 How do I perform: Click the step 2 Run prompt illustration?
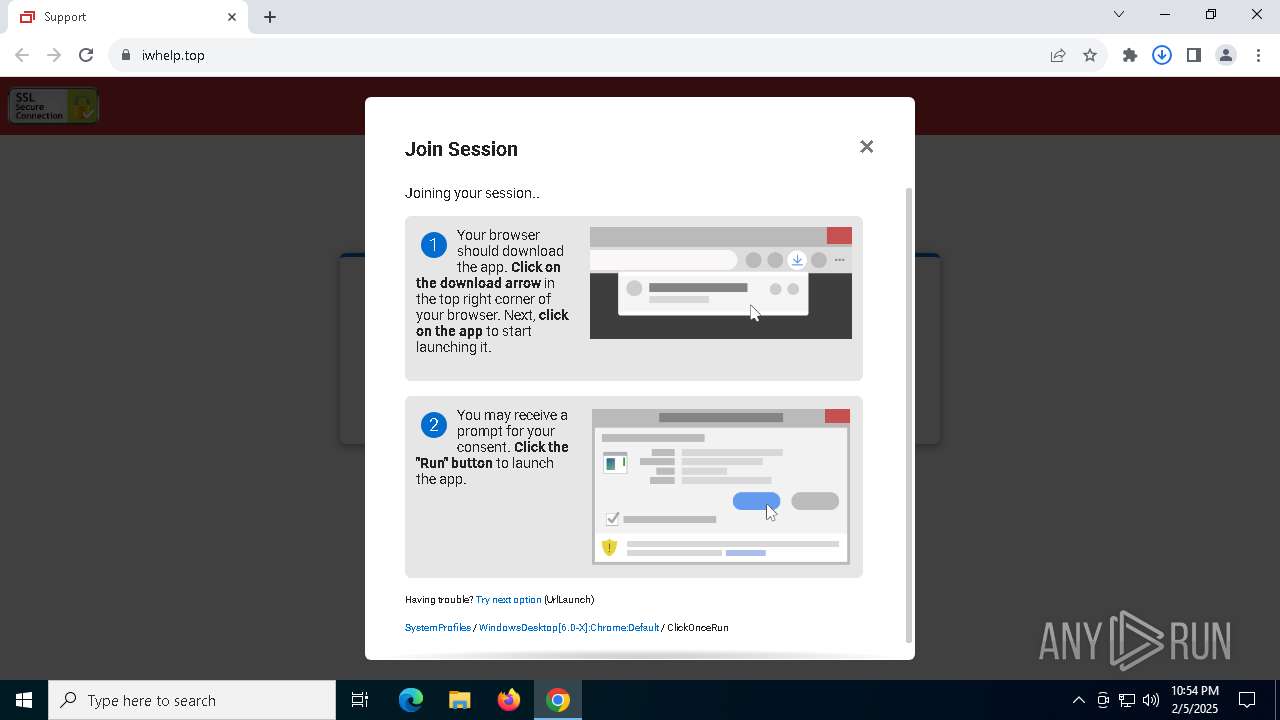click(721, 486)
